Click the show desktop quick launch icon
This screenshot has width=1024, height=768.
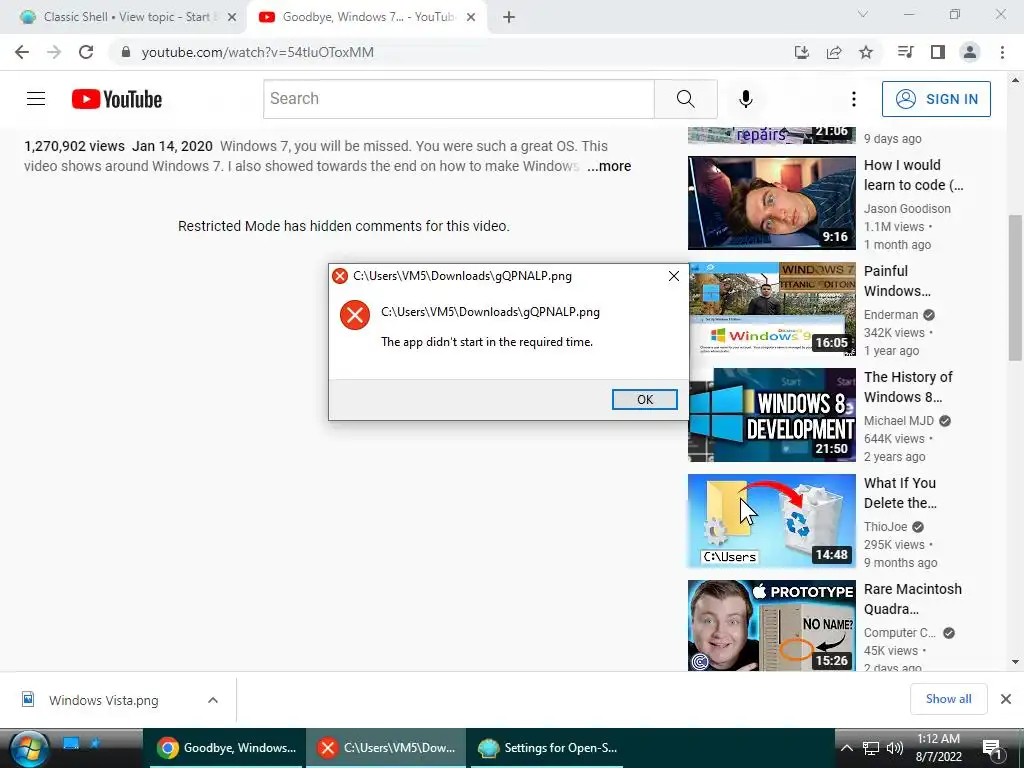pos(71,743)
